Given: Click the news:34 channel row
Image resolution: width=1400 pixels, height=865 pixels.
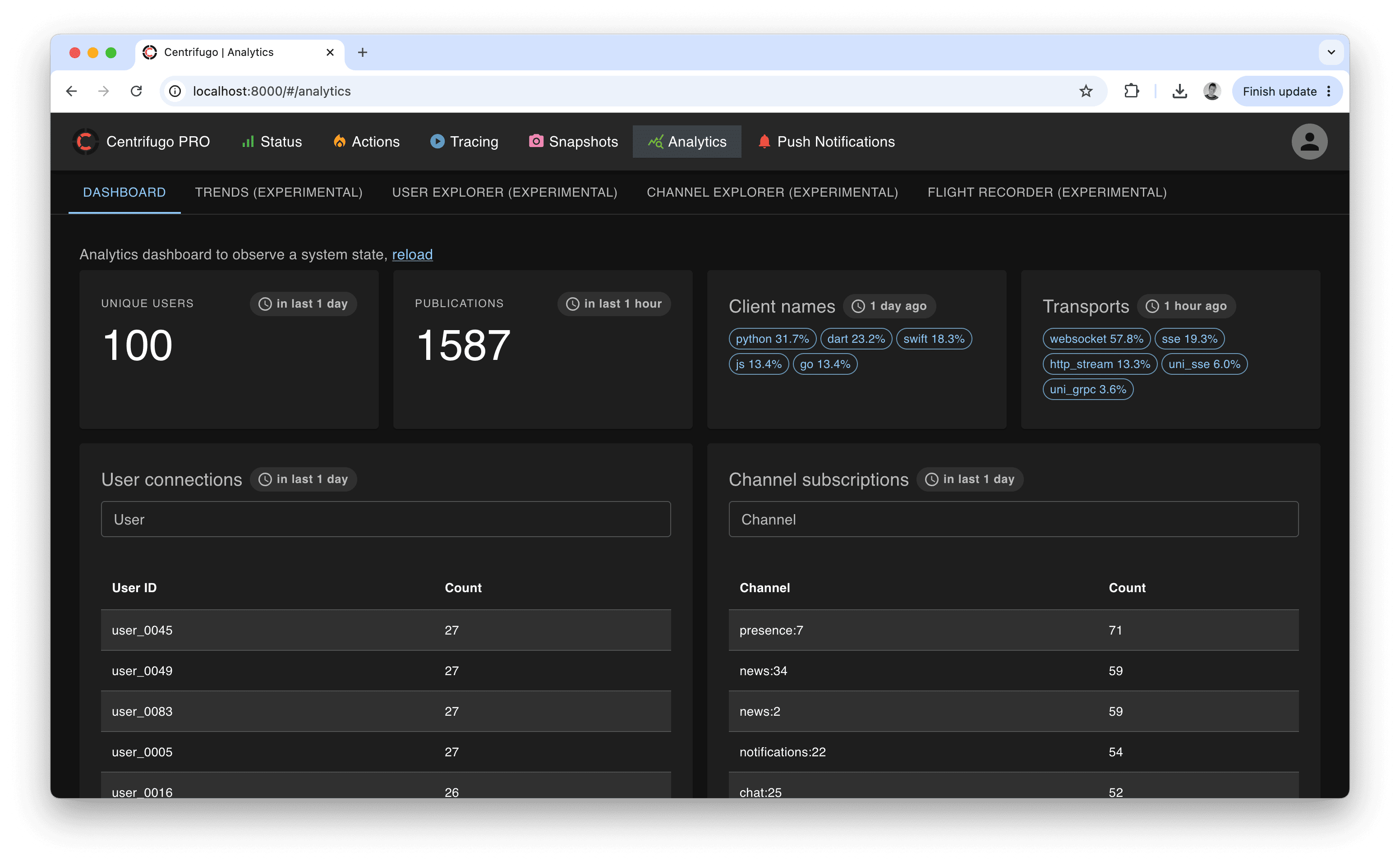Looking at the screenshot, I should tap(1013, 671).
